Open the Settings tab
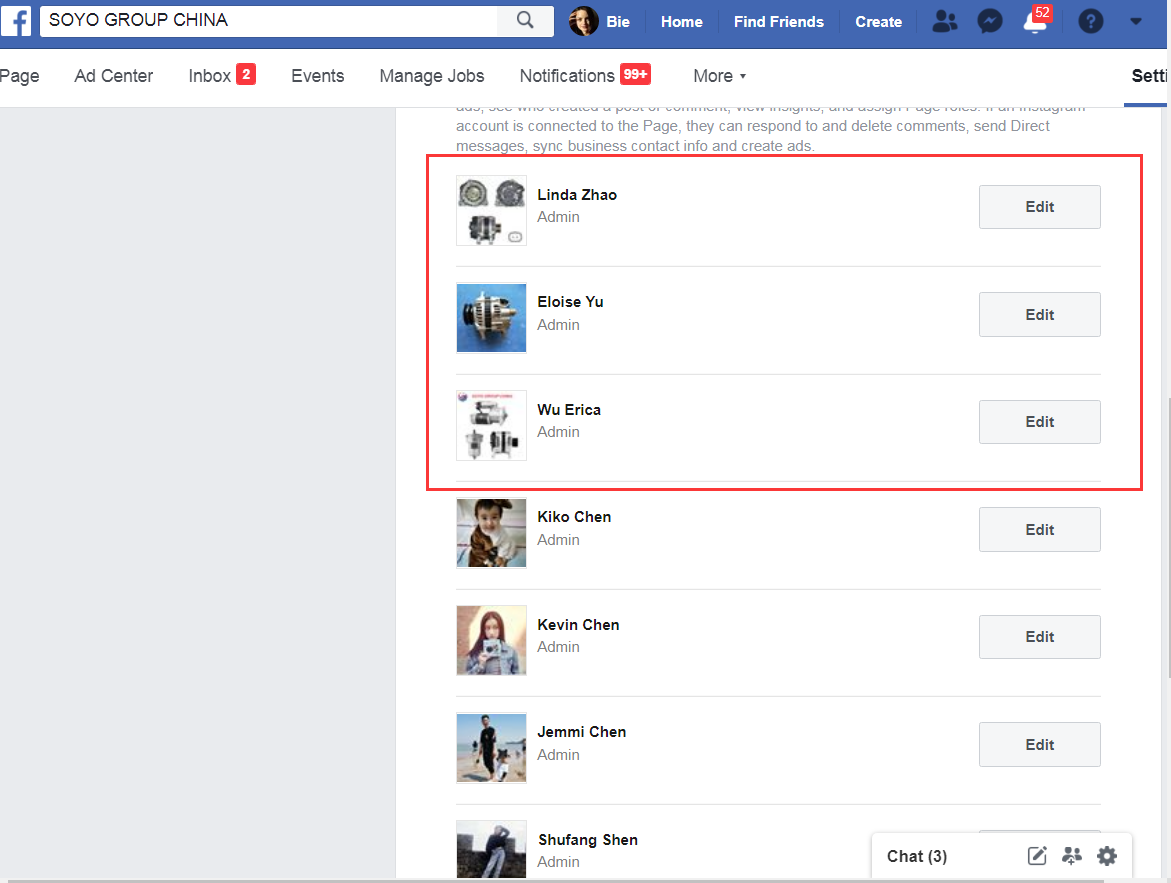 click(x=1149, y=76)
